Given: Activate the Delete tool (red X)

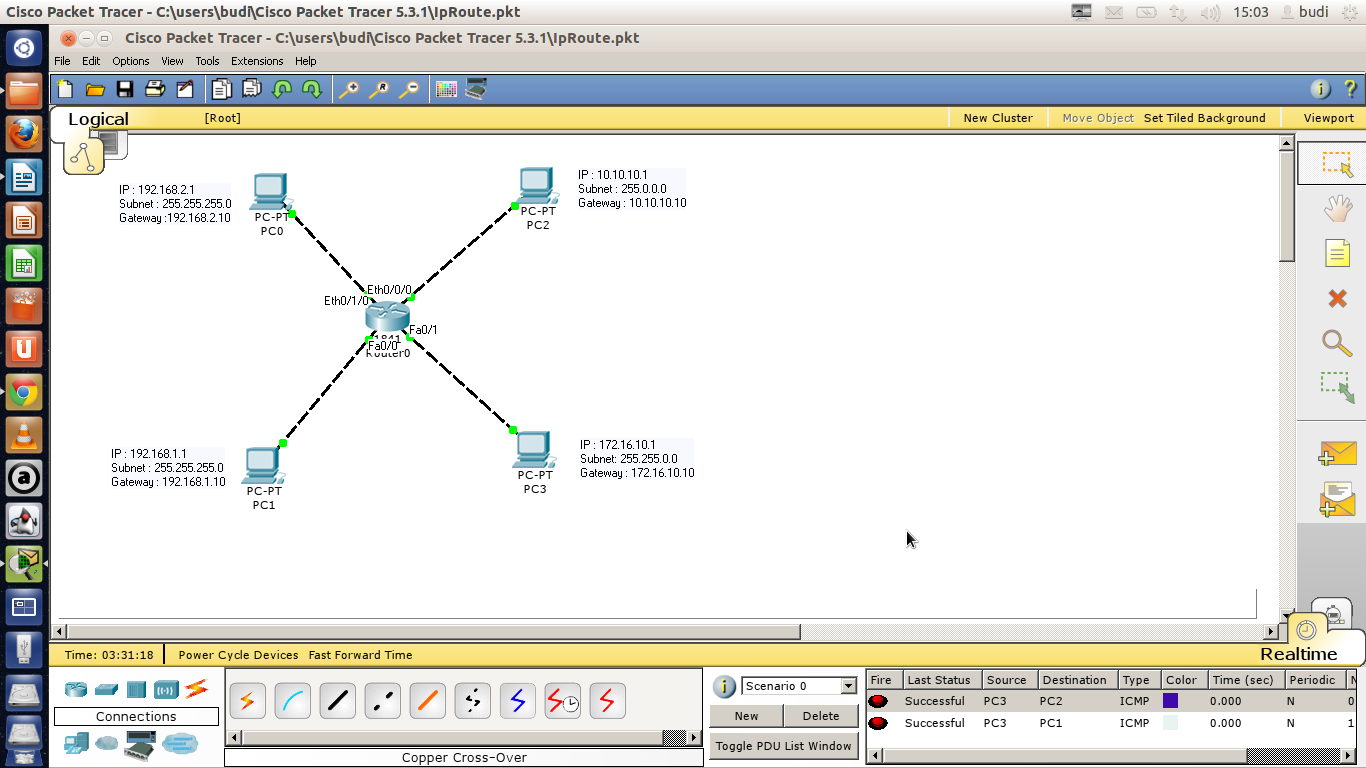Looking at the screenshot, I should [1337, 298].
